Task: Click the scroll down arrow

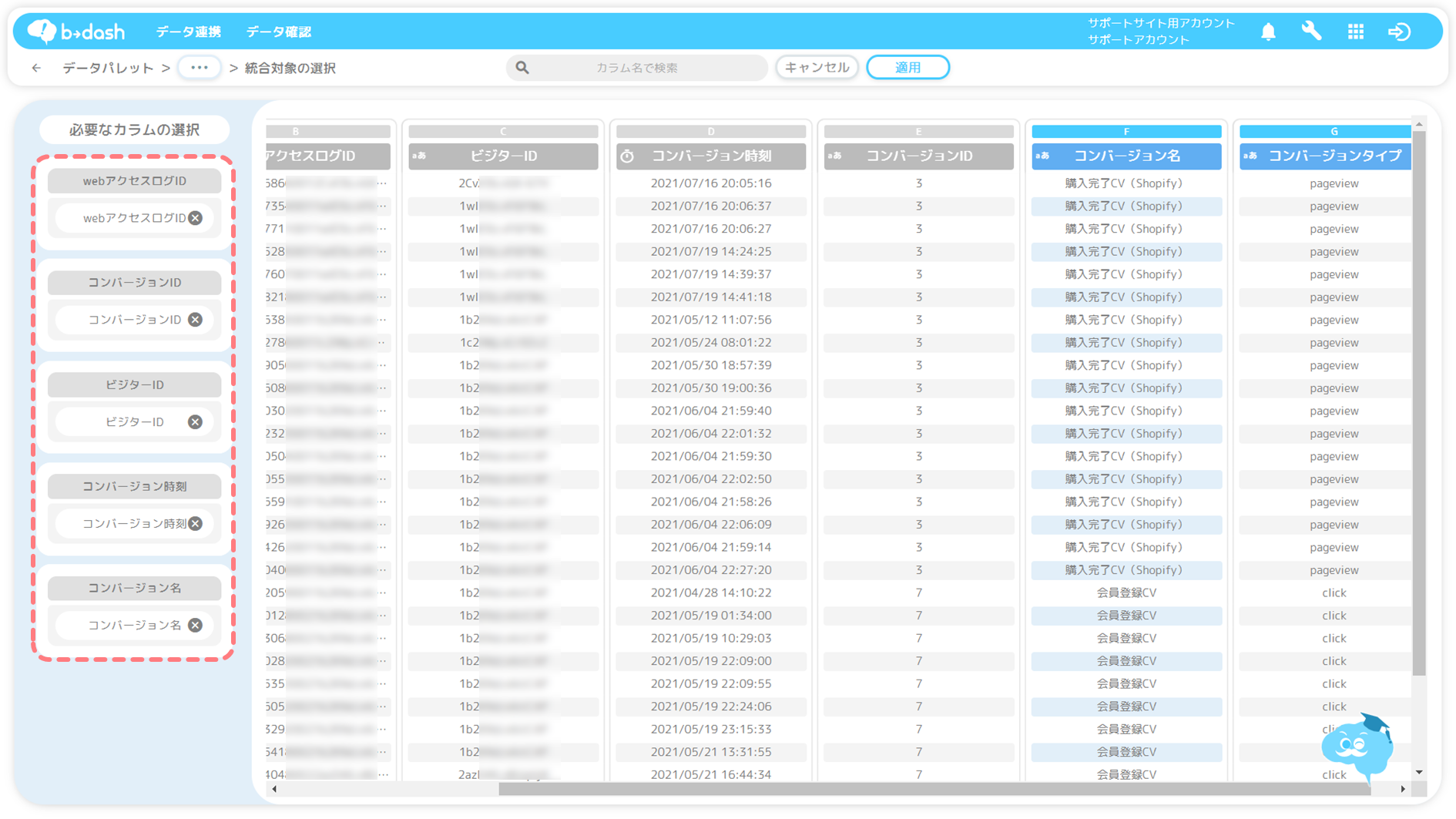Action: 1419,772
